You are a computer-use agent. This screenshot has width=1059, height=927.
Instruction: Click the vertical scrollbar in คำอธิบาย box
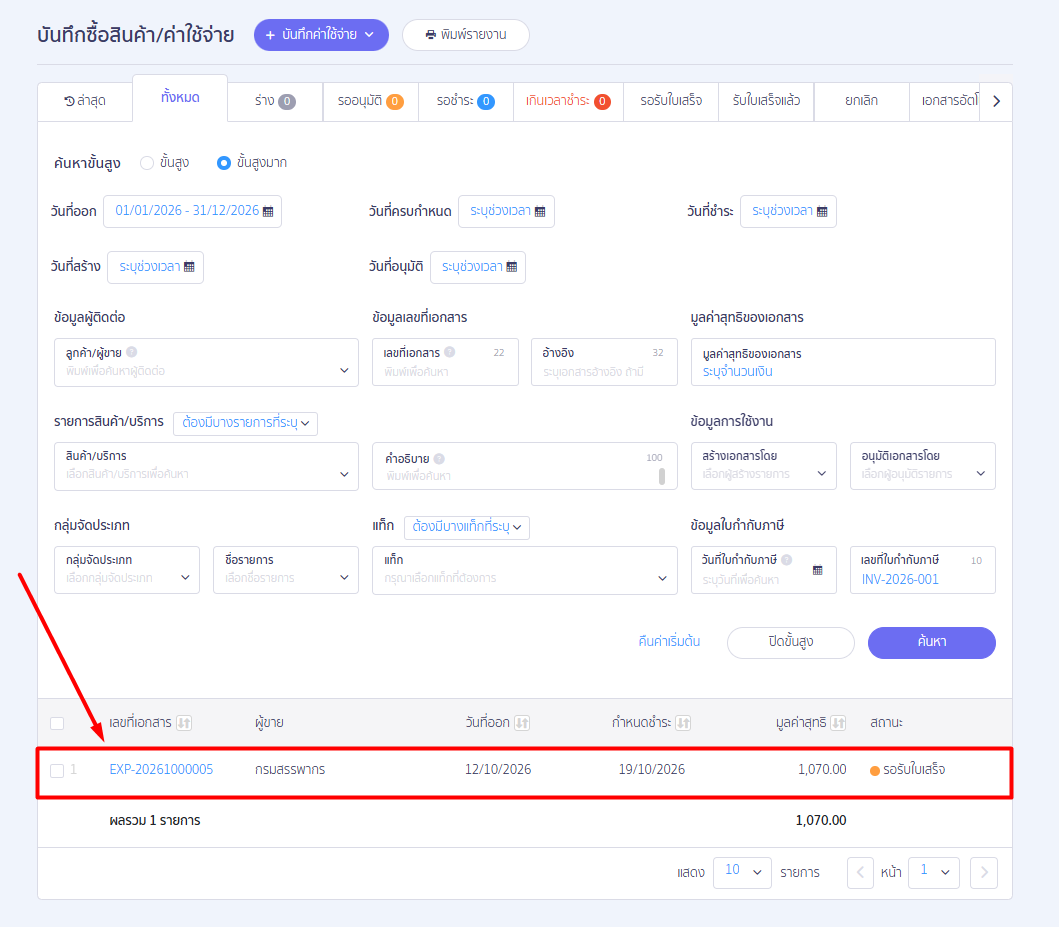pos(662,477)
